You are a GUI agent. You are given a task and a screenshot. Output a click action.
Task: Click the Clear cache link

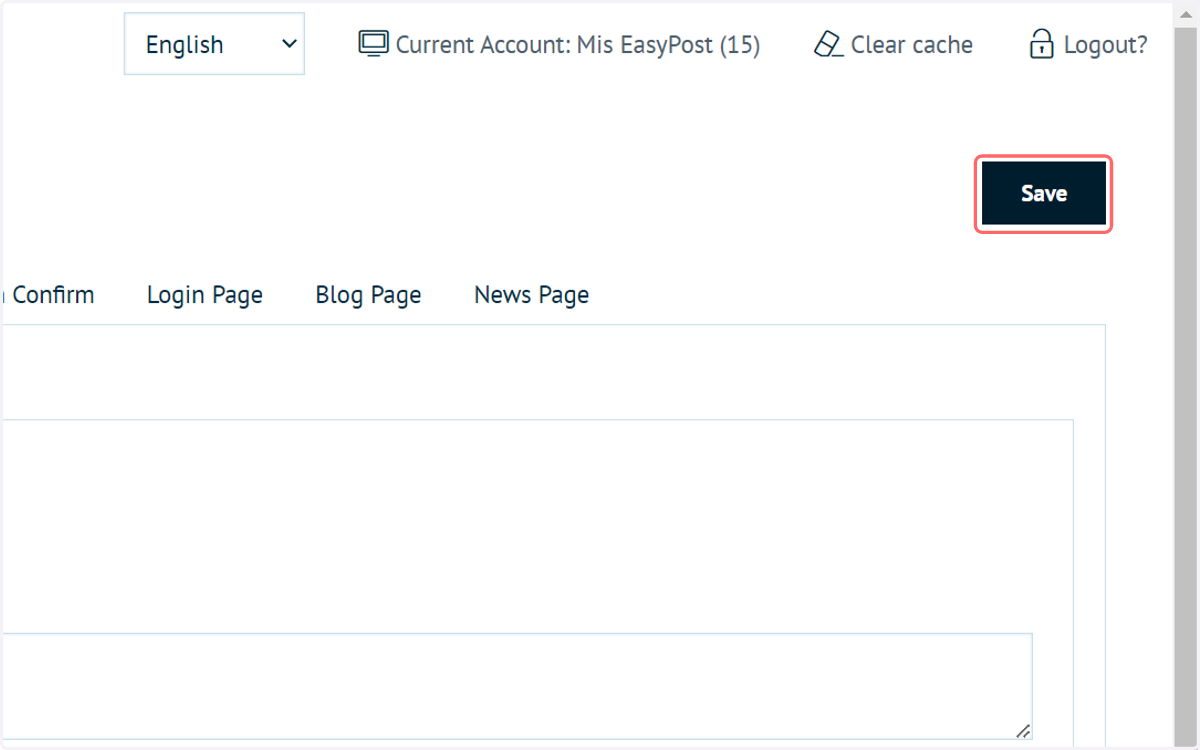(912, 45)
